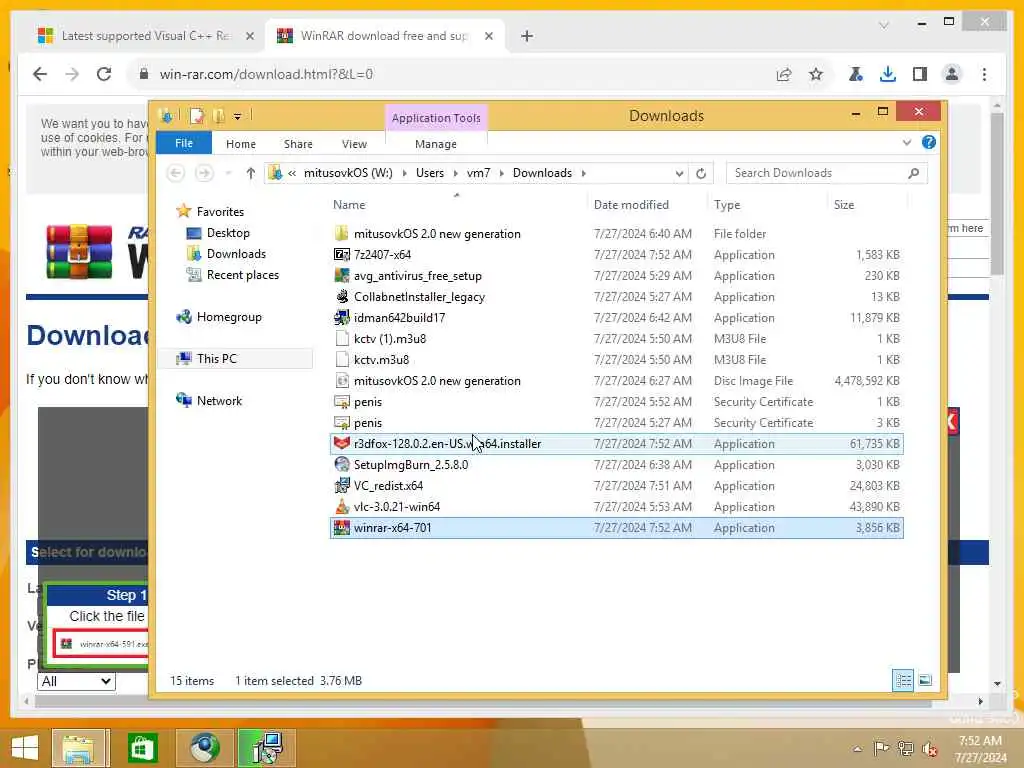This screenshot has width=1024, height=768.
Task: Open the Chrome tab search chevron
Action: 884,25
